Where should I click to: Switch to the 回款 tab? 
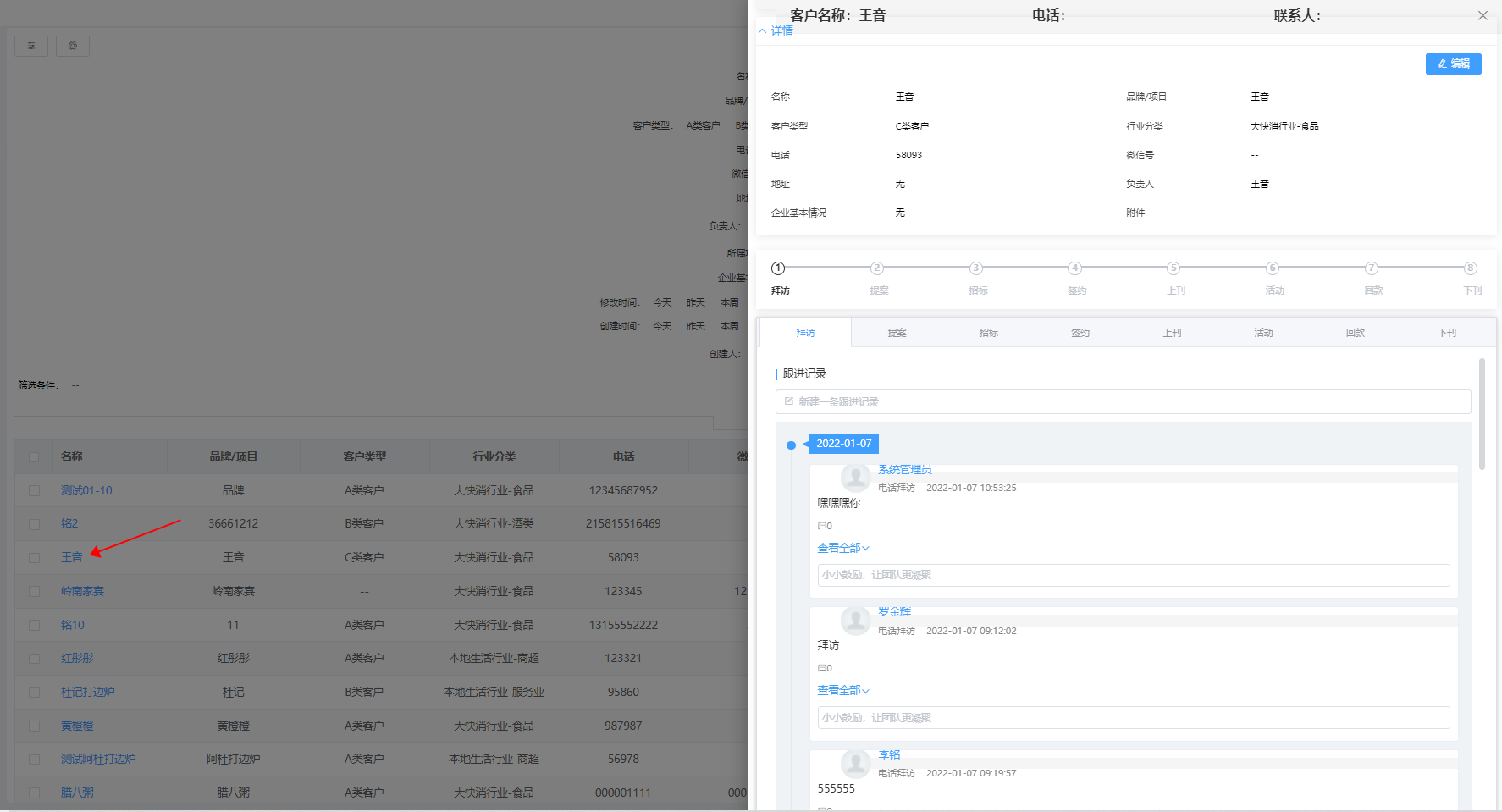coord(1356,333)
